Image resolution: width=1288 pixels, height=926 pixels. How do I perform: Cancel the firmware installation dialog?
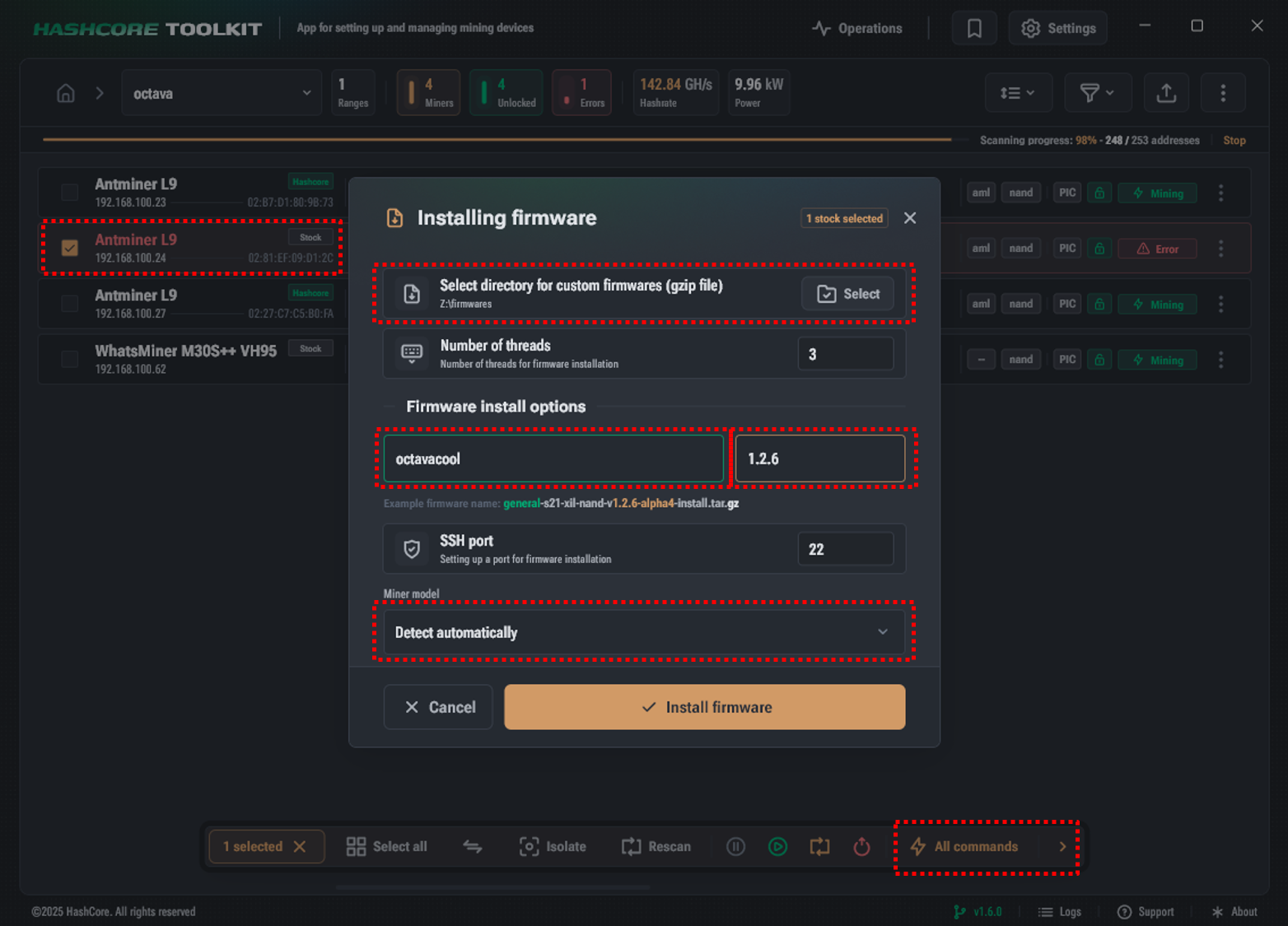tap(438, 707)
